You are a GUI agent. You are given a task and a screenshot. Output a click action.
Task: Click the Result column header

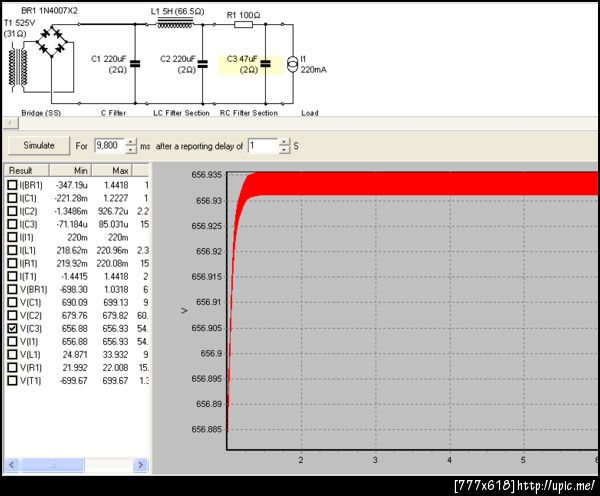[26, 170]
